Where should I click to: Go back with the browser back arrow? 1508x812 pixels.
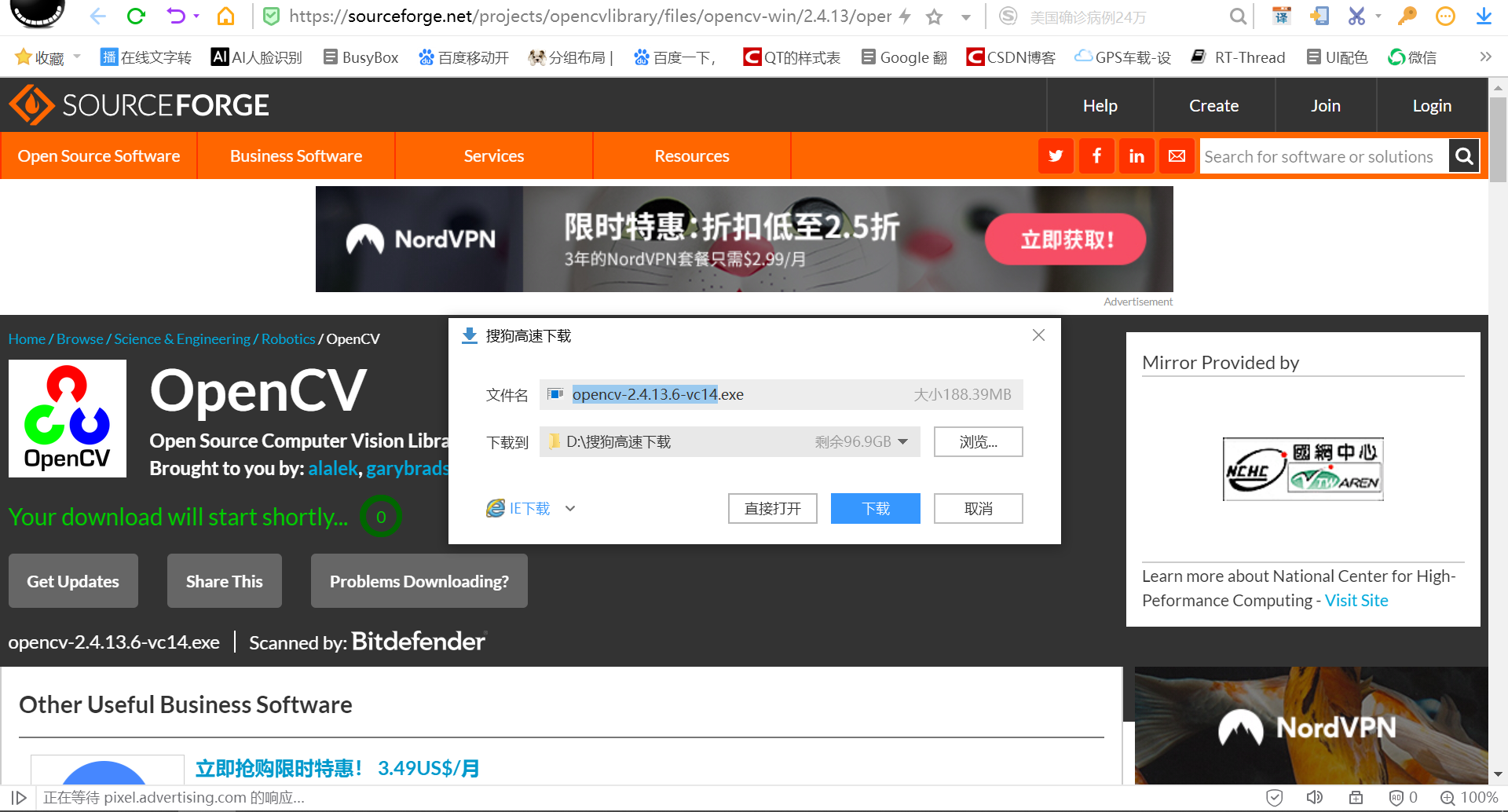pyautogui.click(x=97, y=16)
